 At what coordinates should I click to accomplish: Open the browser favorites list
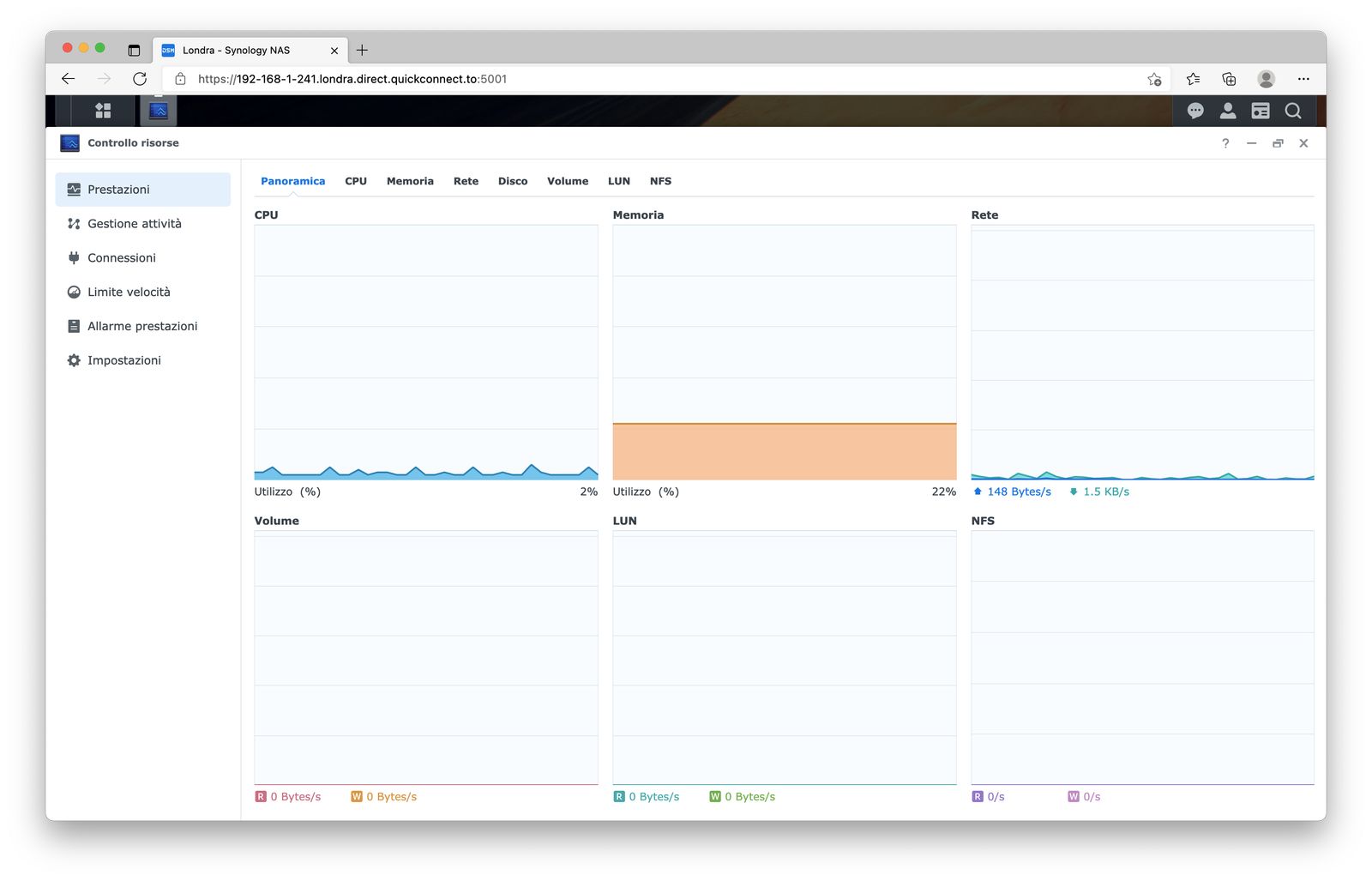pyautogui.click(x=1193, y=79)
